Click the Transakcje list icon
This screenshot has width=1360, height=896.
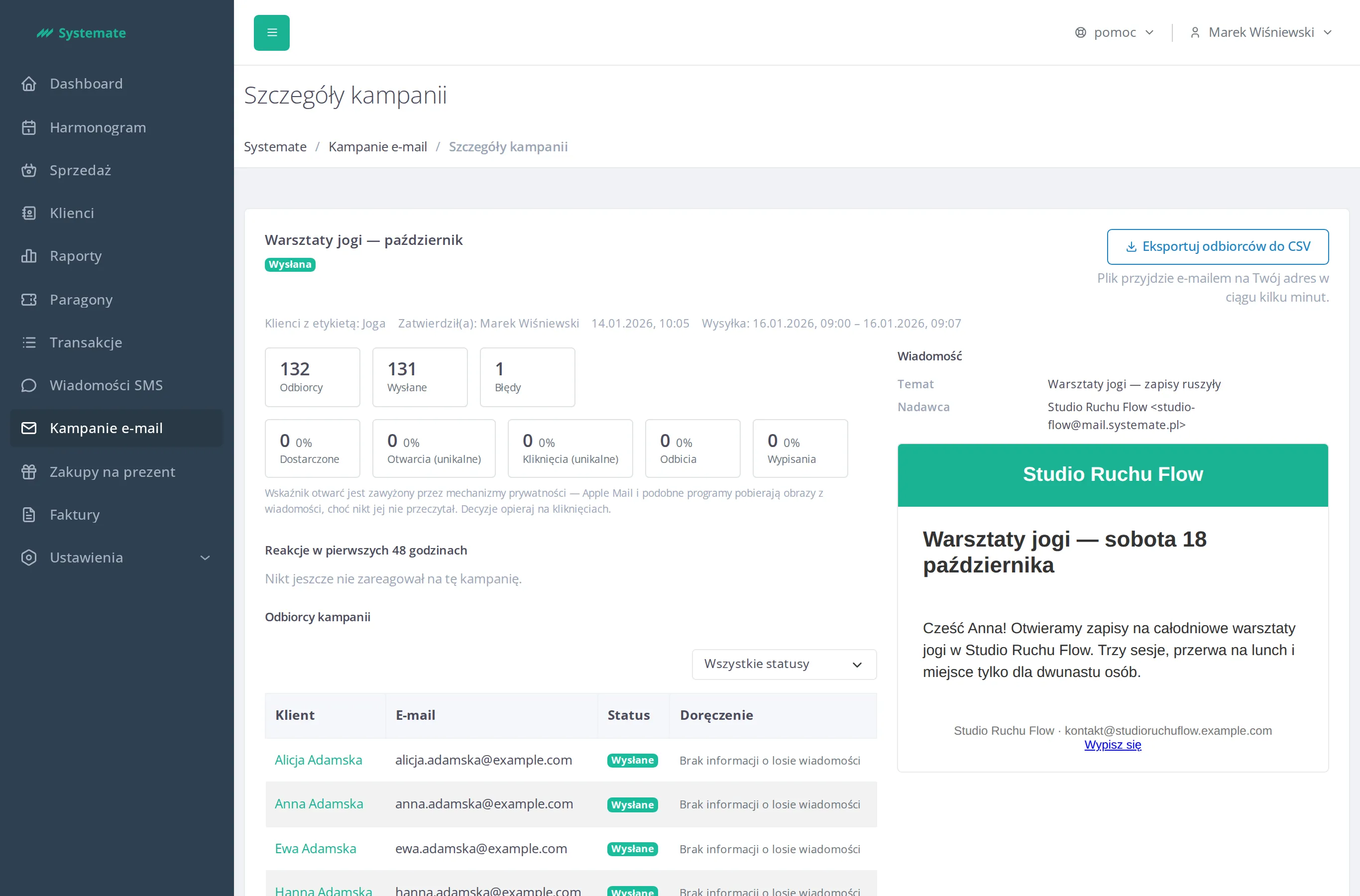coord(28,342)
